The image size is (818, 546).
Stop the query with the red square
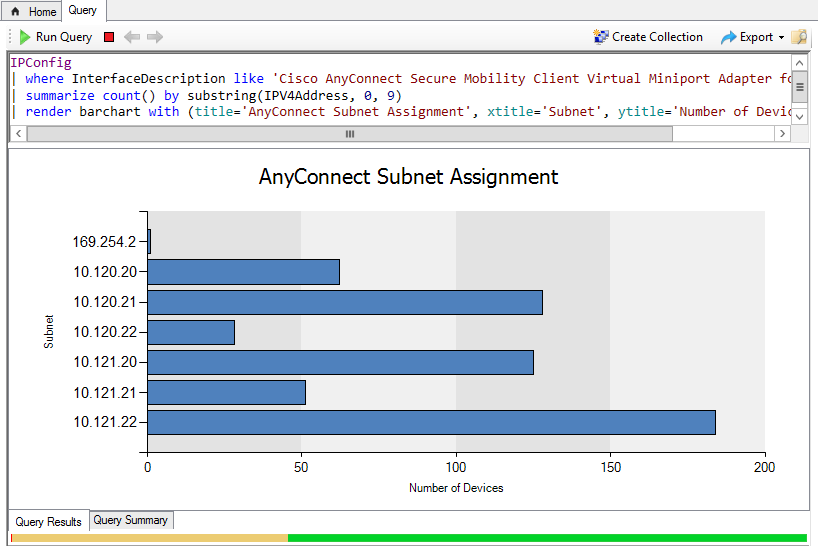coord(109,37)
